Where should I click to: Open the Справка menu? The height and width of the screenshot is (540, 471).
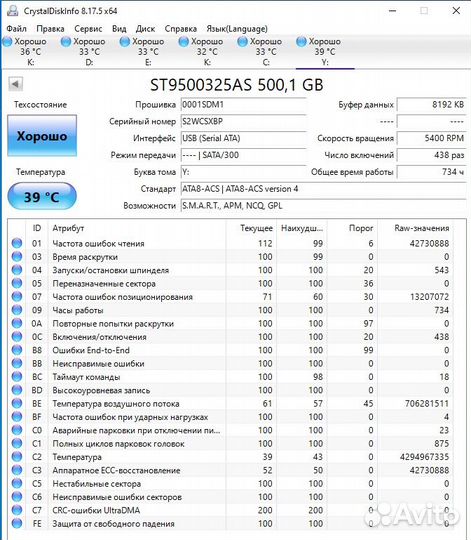click(181, 29)
